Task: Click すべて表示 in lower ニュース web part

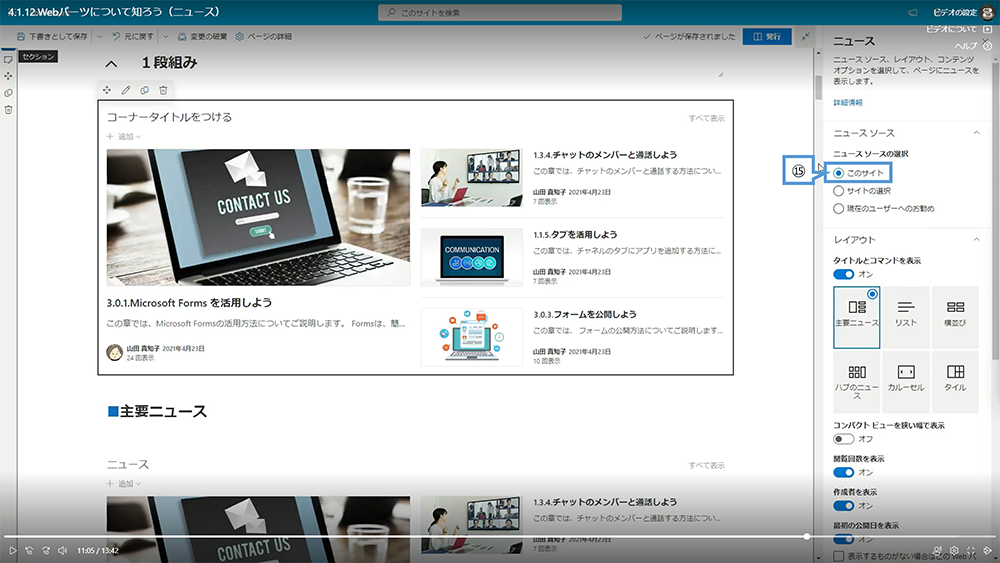Action: (x=706, y=465)
